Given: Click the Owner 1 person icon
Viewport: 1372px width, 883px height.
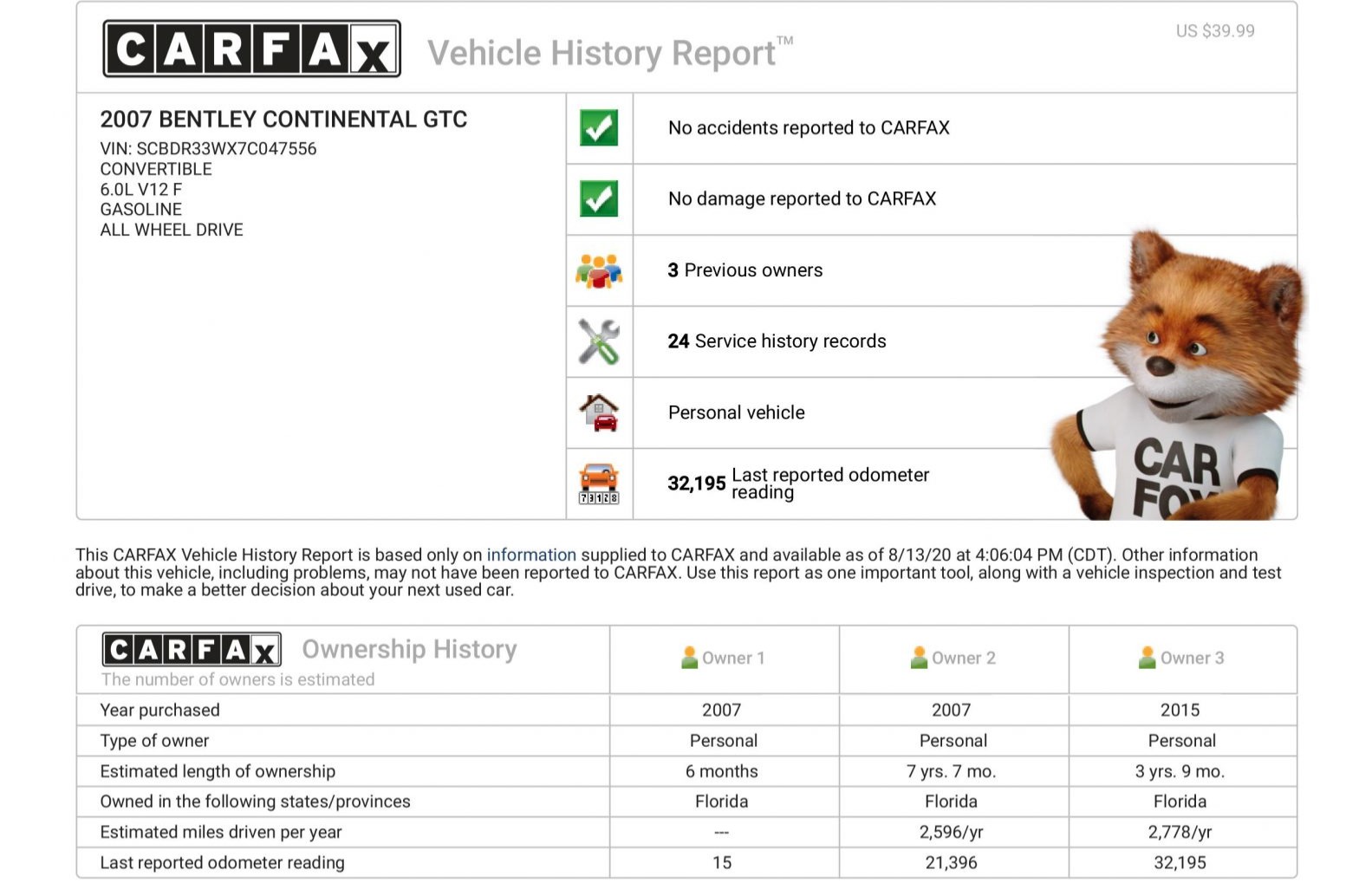Looking at the screenshot, I should [690, 658].
